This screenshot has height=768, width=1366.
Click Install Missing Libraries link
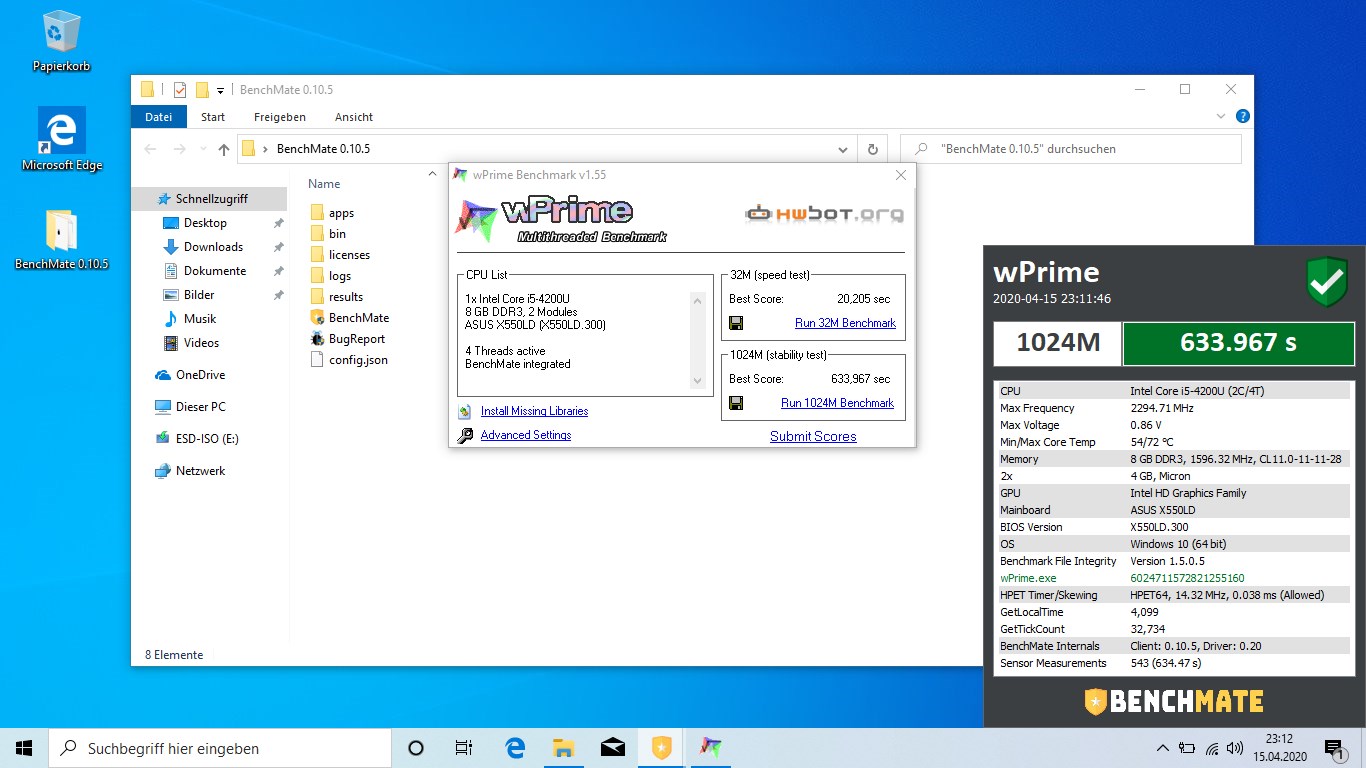534,411
